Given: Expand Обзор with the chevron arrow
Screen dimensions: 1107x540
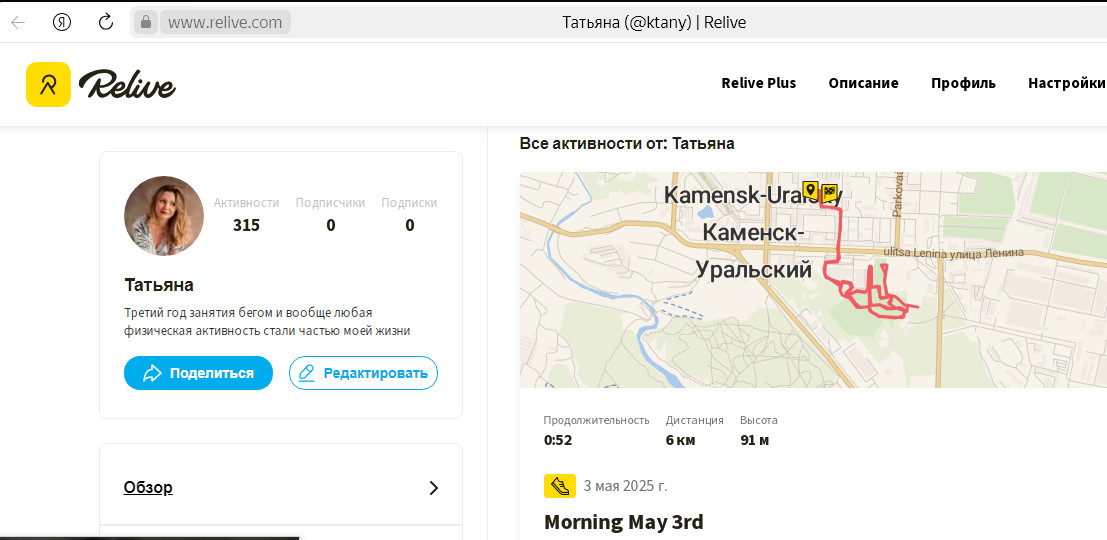Looking at the screenshot, I should click(434, 488).
